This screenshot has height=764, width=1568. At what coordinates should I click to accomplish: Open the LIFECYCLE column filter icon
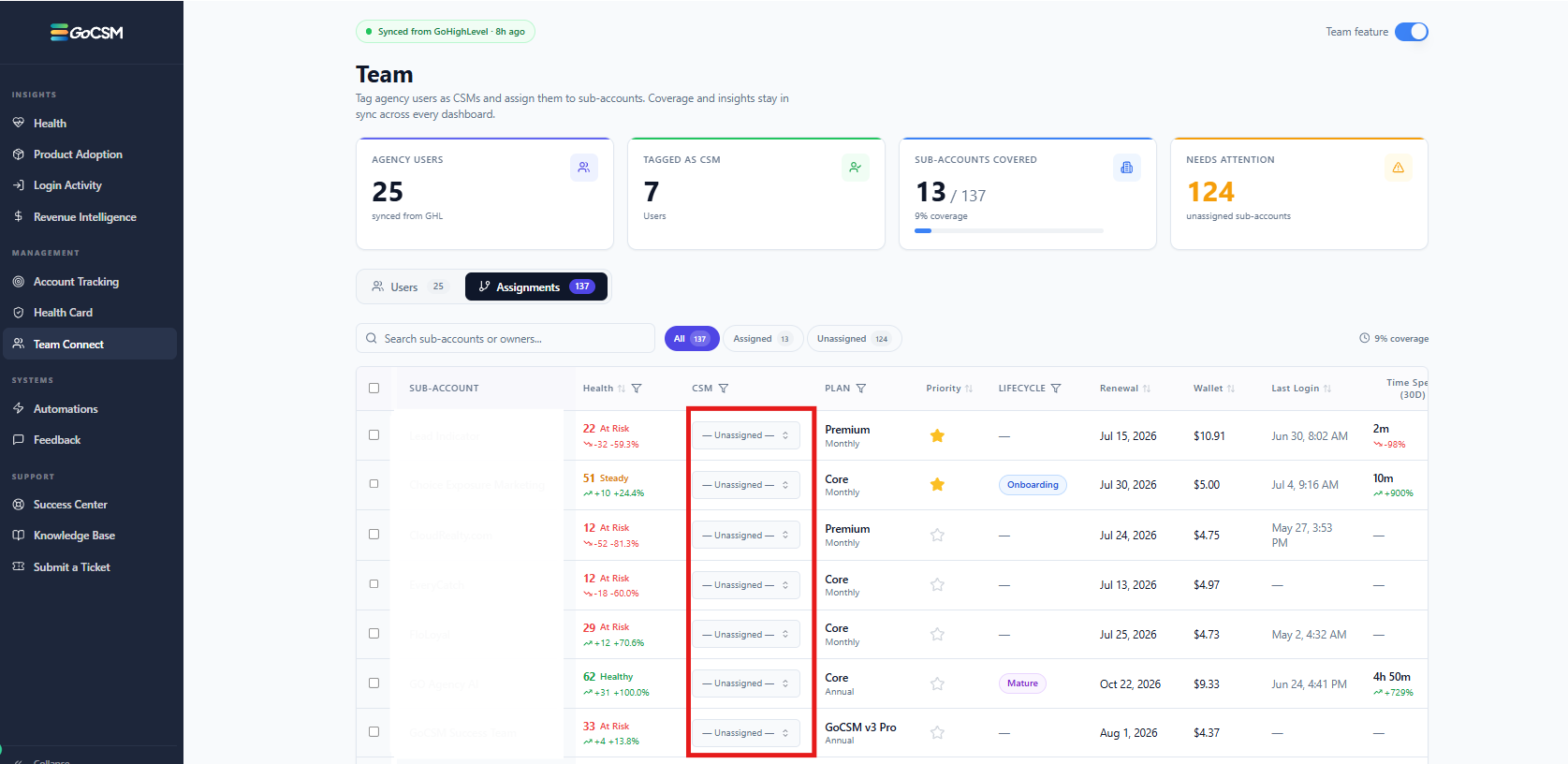pos(1056,389)
